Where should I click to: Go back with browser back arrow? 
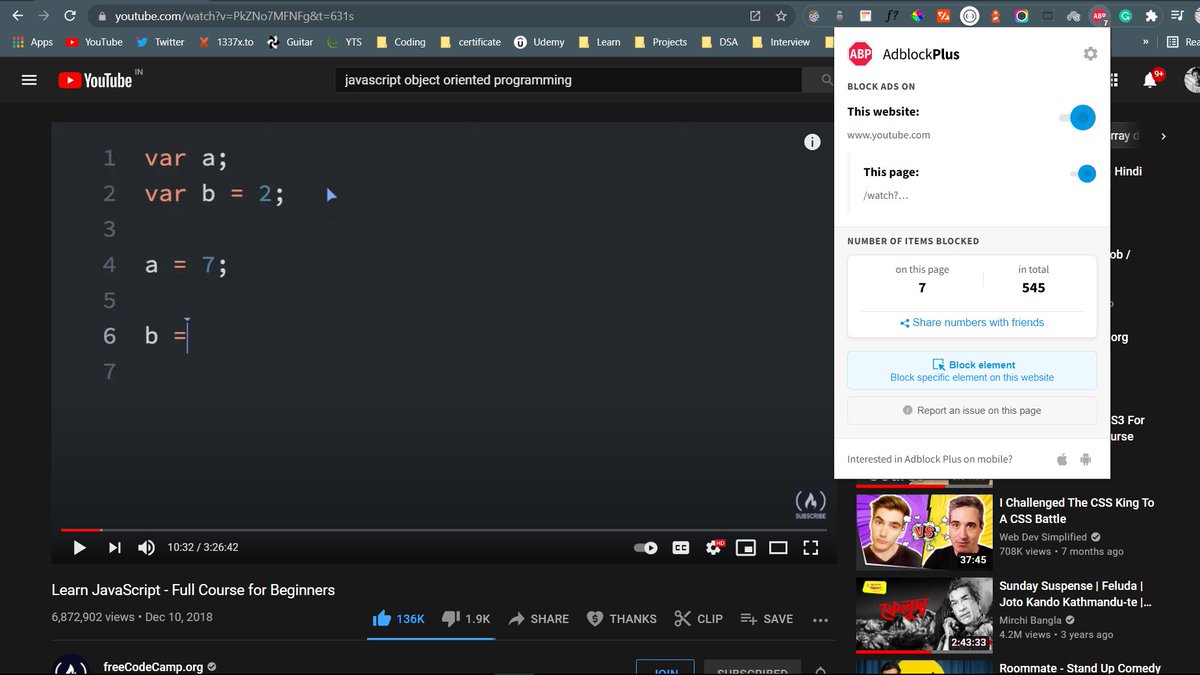(17, 16)
